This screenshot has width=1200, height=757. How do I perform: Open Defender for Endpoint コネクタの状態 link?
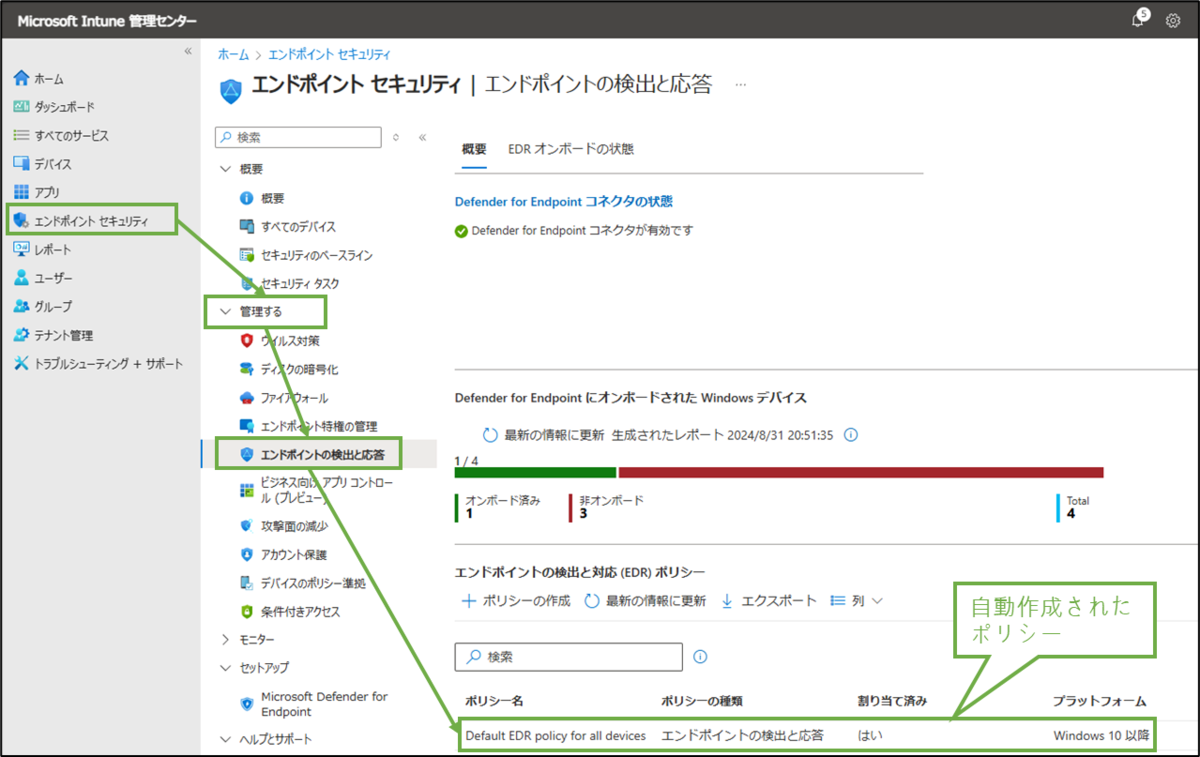[x=564, y=201]
